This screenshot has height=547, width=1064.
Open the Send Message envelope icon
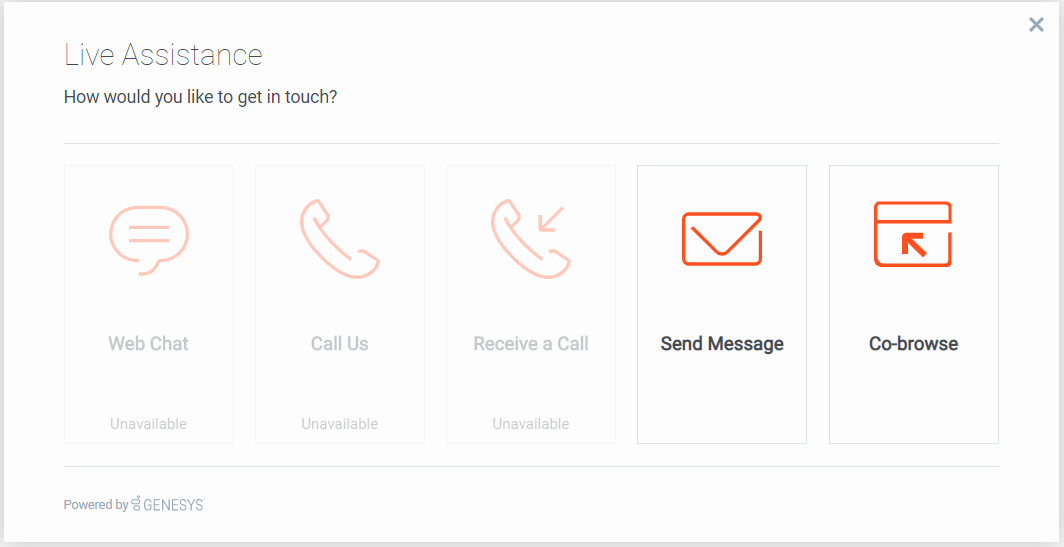[722, 239]
